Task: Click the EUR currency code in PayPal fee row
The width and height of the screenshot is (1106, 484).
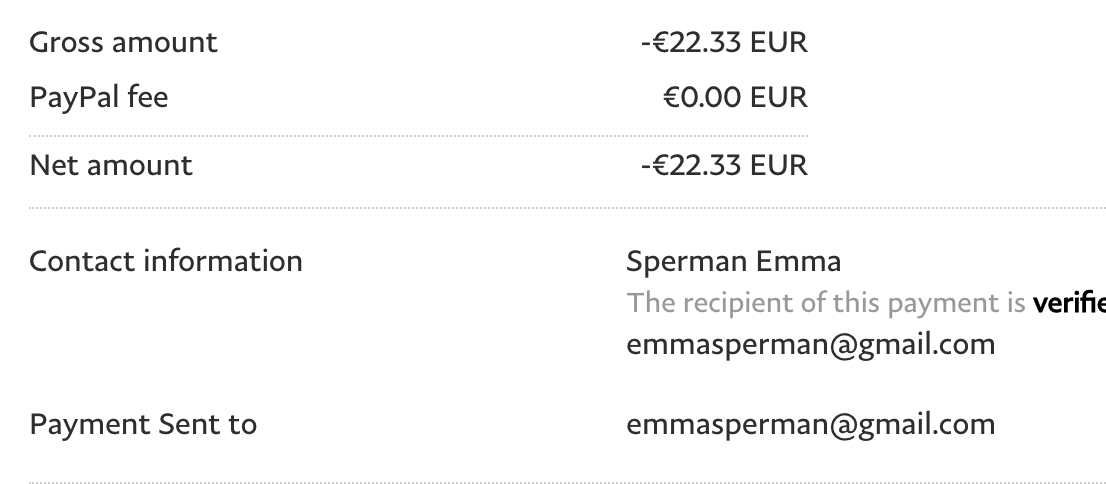Action: coord(778,98)
